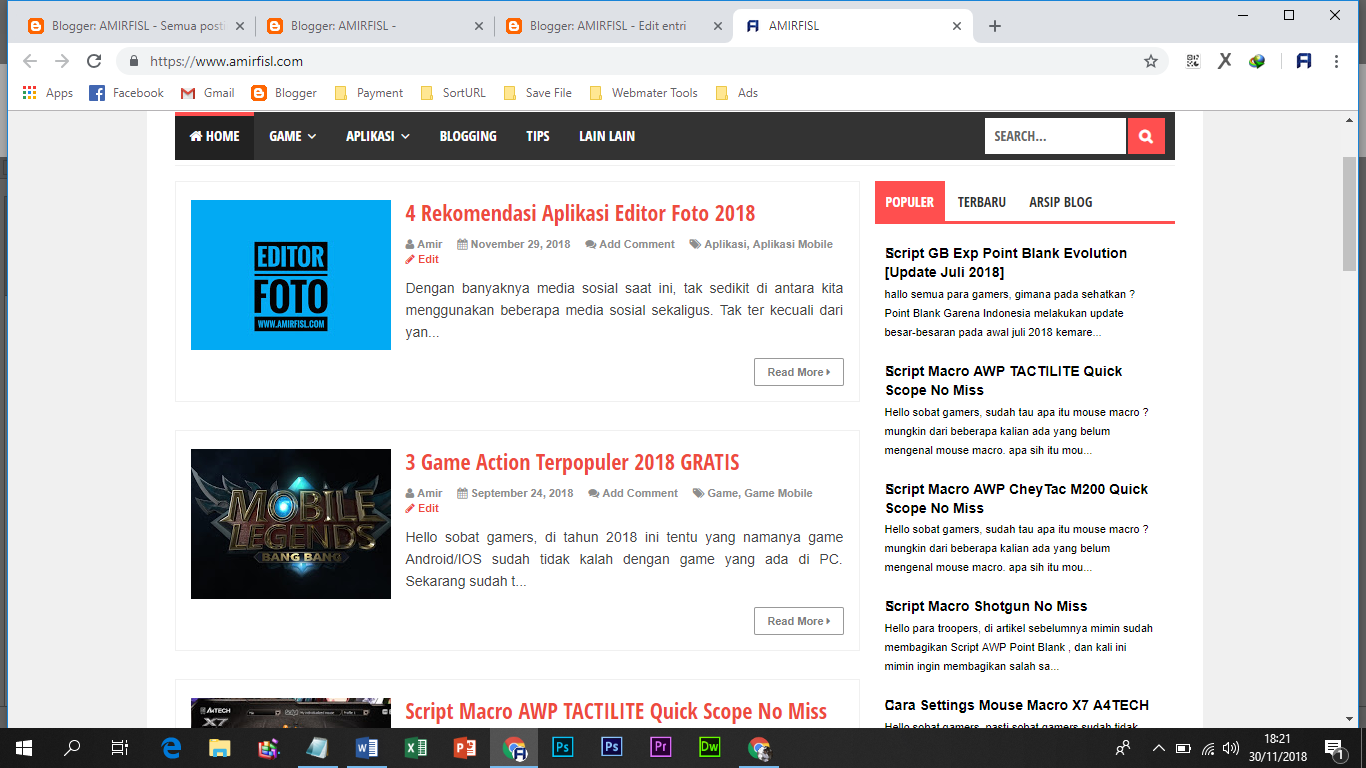Launch Adobe Dreamweaver from the taskbar

(x=709, y=747)
